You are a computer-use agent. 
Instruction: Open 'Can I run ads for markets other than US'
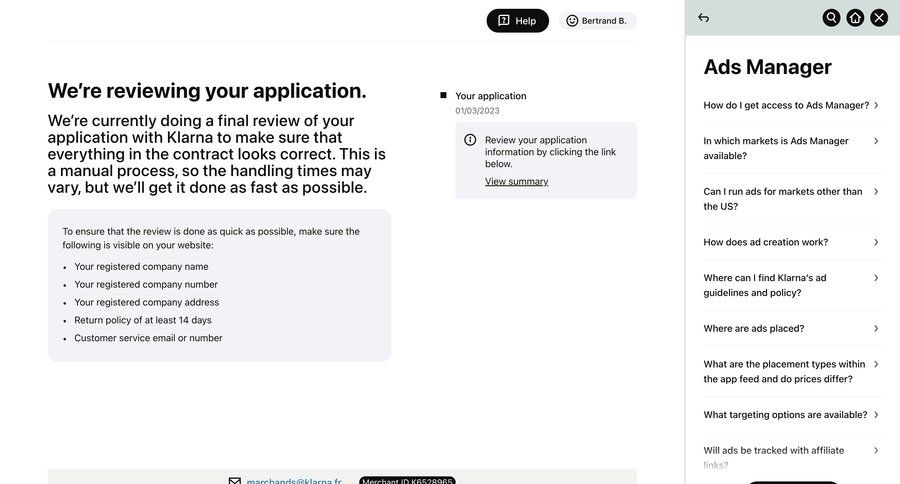pos(790,198)
